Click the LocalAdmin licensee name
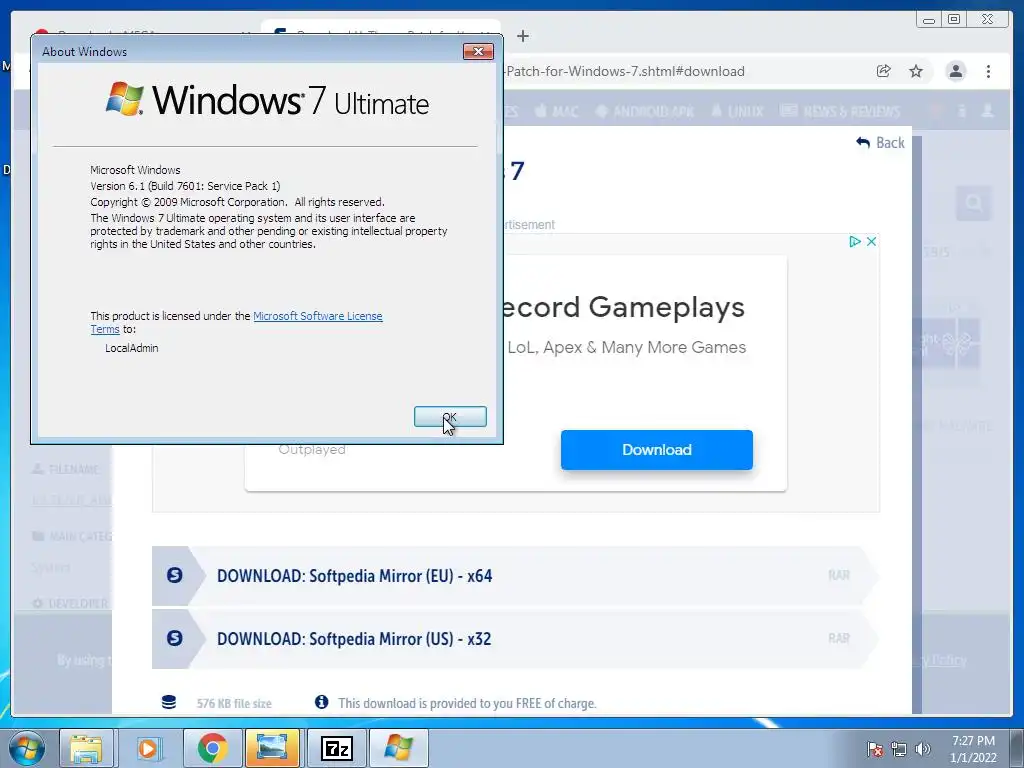Image resolution: width=1024 pixels, height=768 pixels. [x=131, y=348]
